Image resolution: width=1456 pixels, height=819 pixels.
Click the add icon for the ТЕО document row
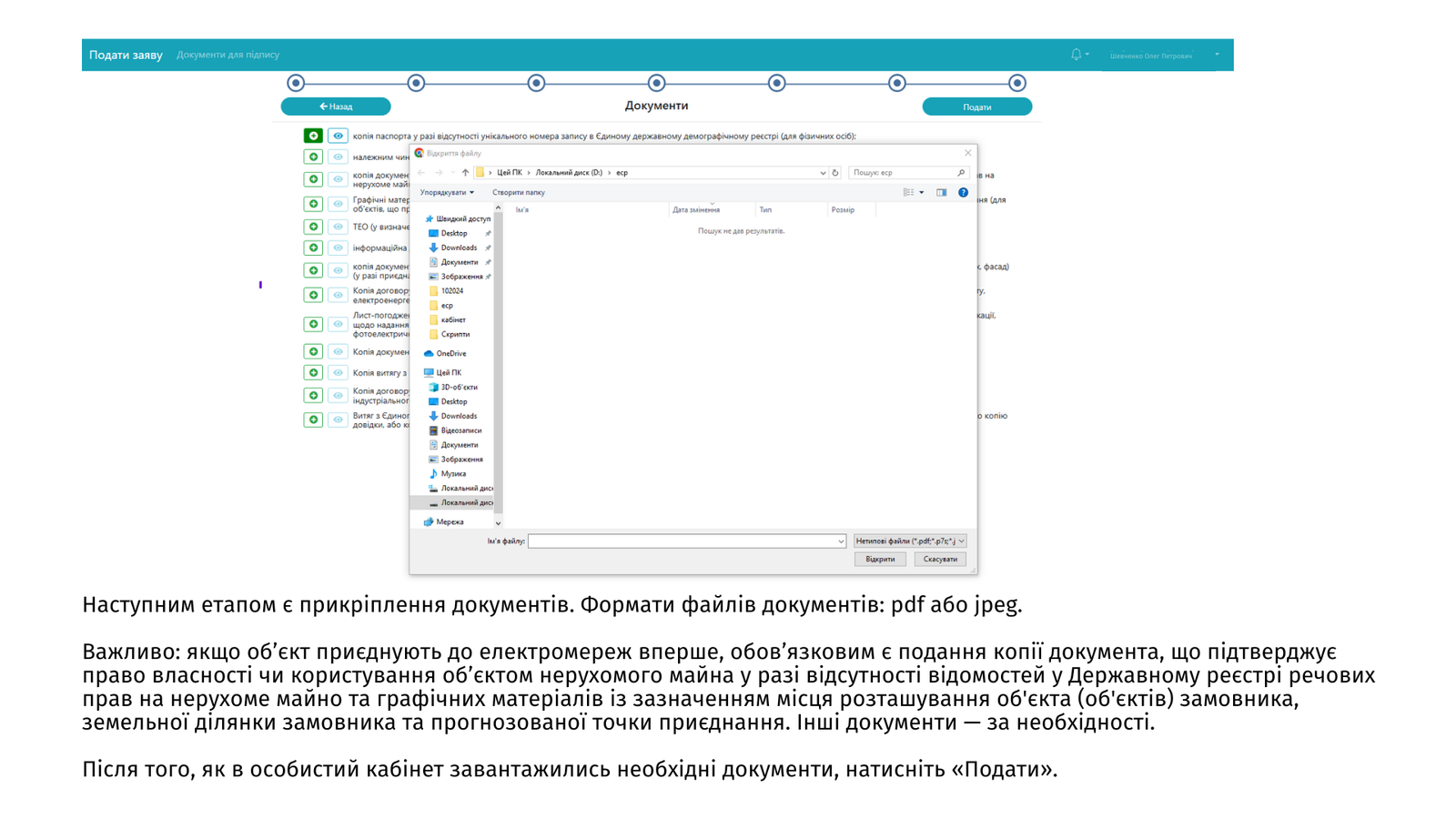click(x=313, y=227)
